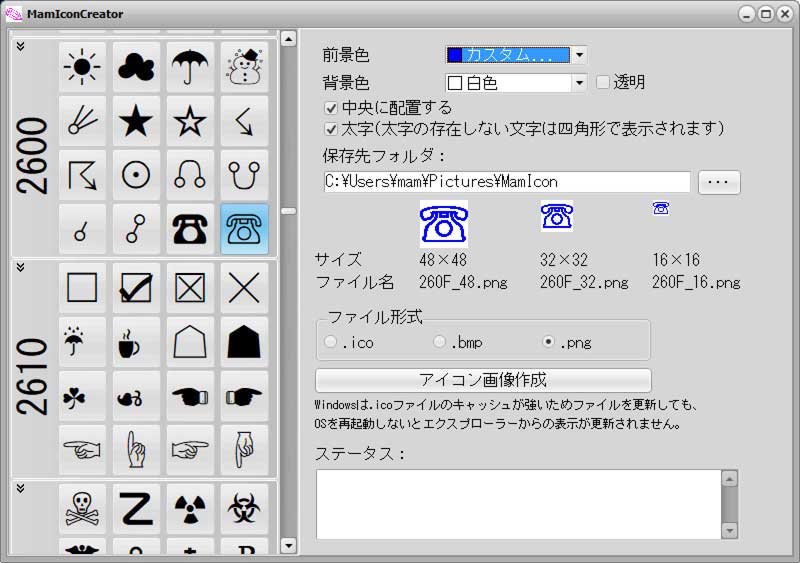Click the status box scroll up arrow

[x=730, y=479]
